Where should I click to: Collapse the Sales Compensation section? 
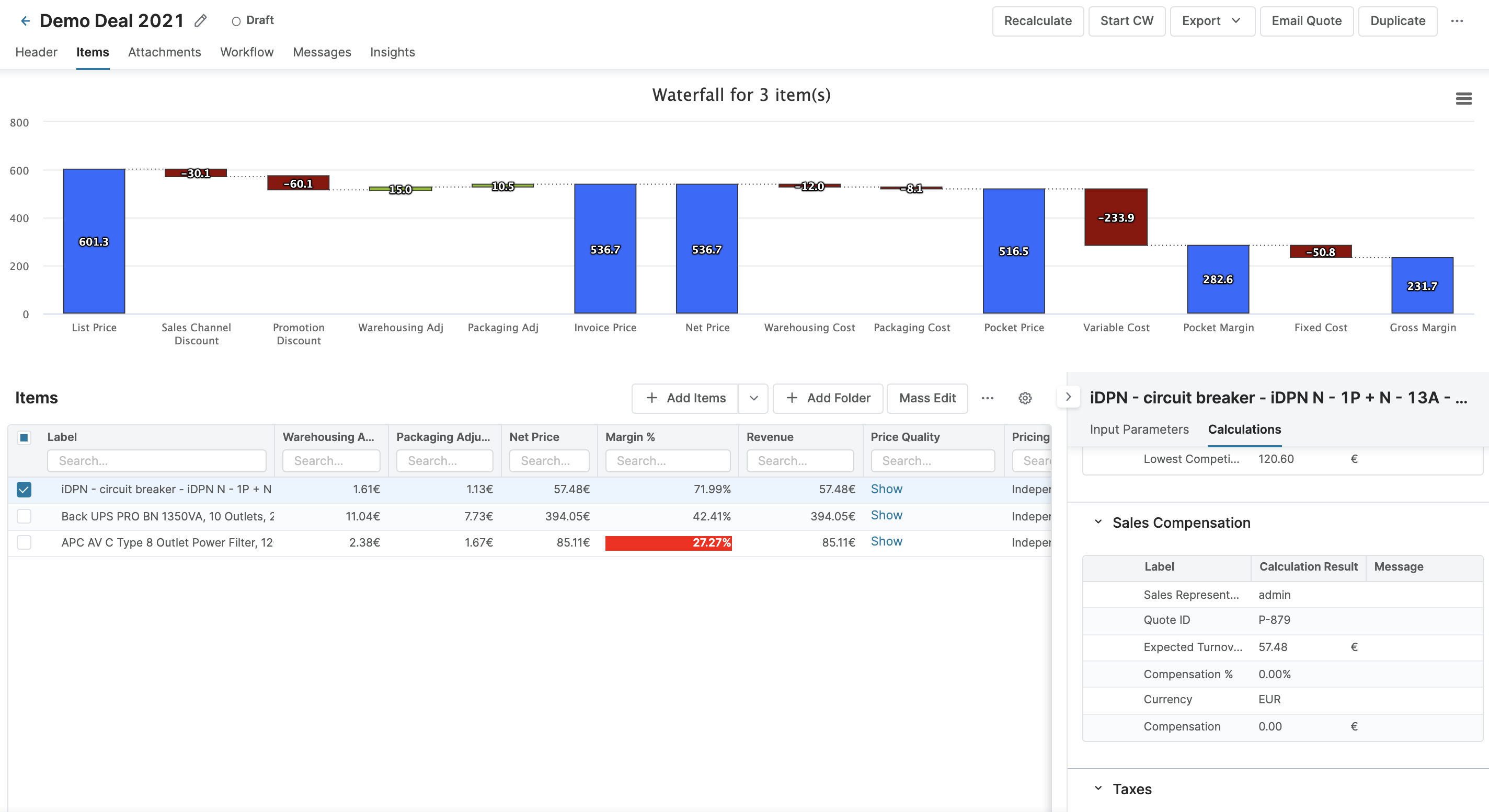tap(1098, 522)
